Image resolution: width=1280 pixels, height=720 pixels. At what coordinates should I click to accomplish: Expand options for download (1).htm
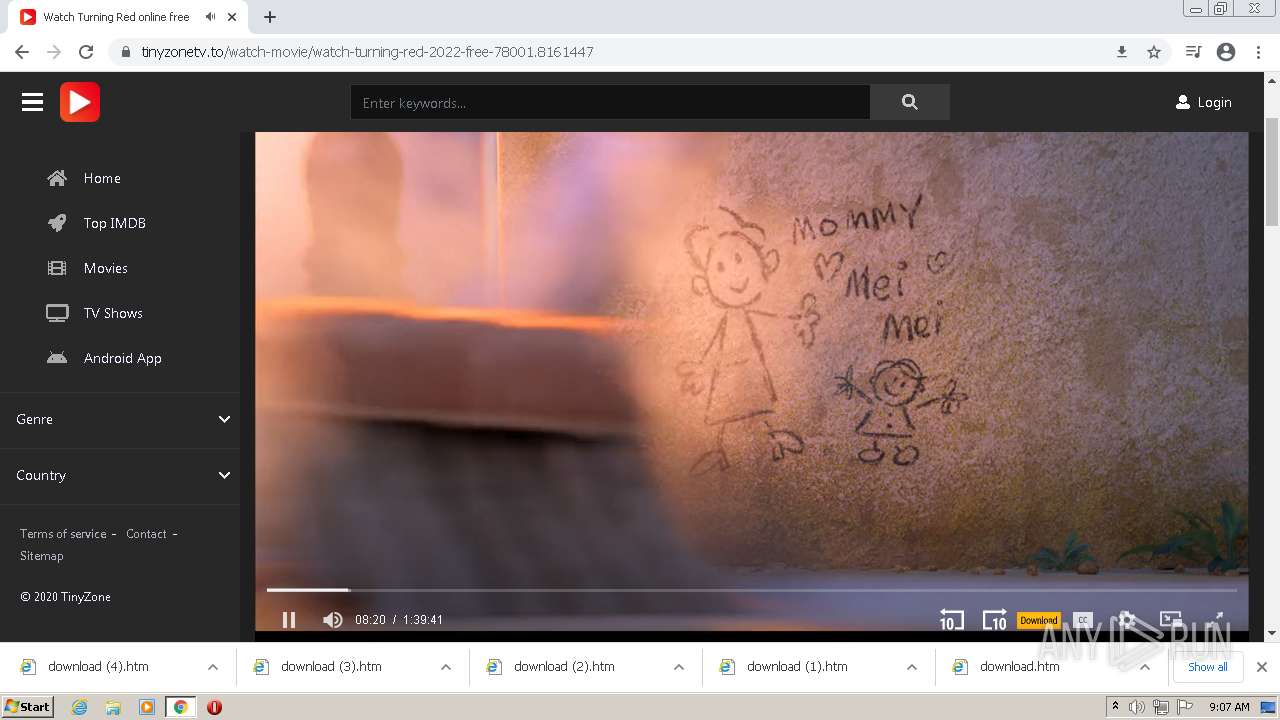click(x=912, y=667)
